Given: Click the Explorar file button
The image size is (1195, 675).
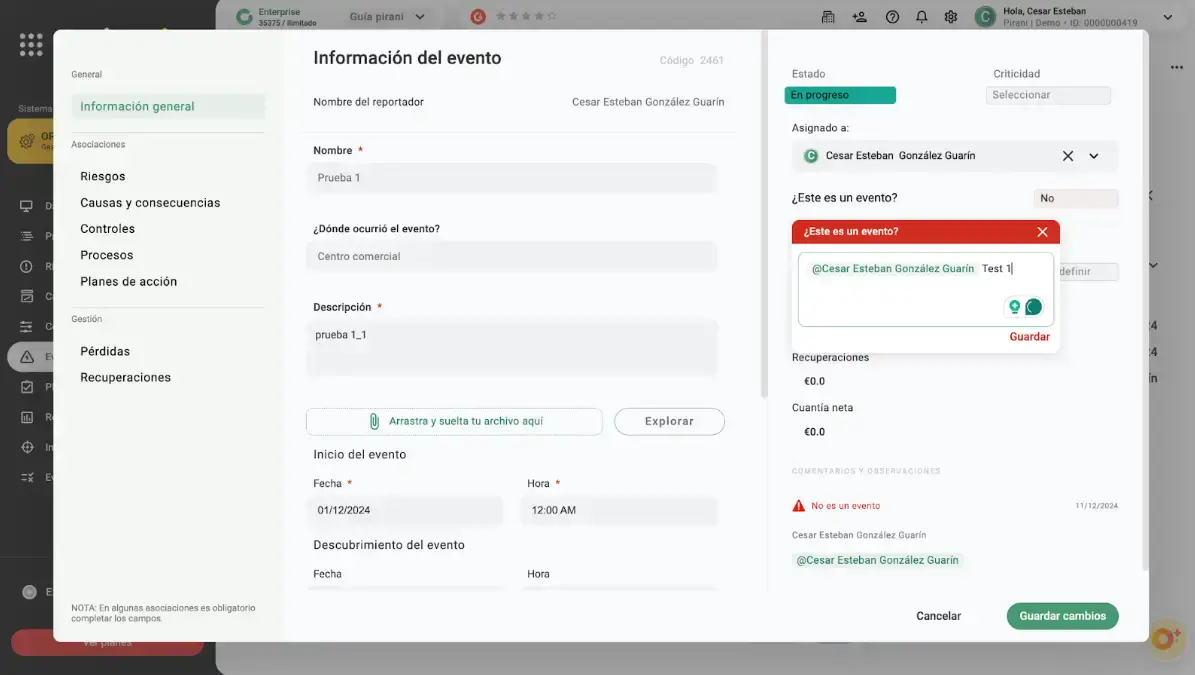Looking at the screenshot, I should point(669,422).
